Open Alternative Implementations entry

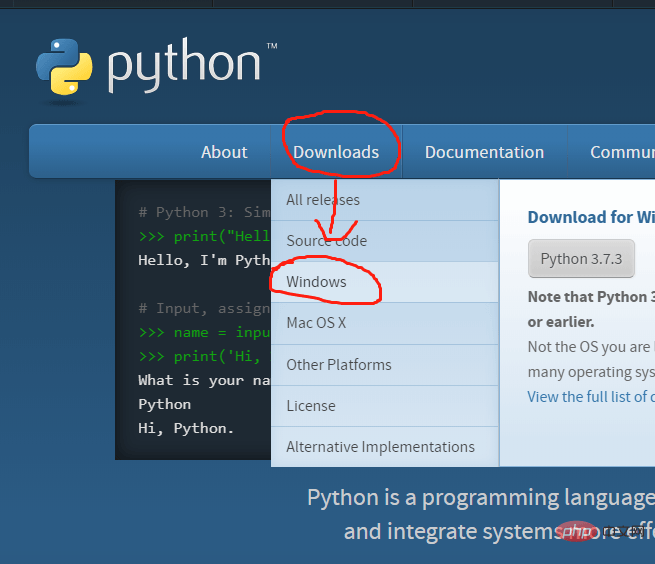[x=385, y=447]
